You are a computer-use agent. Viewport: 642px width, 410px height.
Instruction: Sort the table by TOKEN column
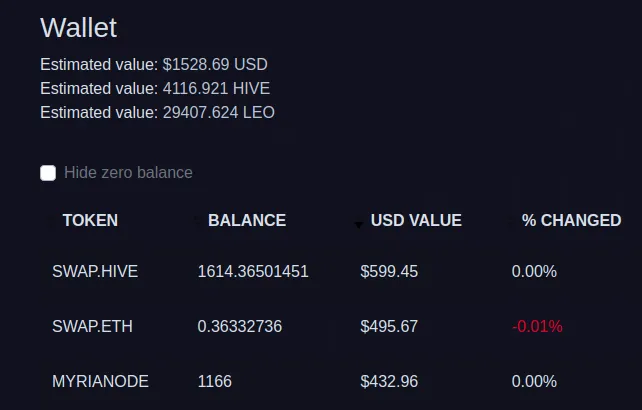(x=90, y=220)
